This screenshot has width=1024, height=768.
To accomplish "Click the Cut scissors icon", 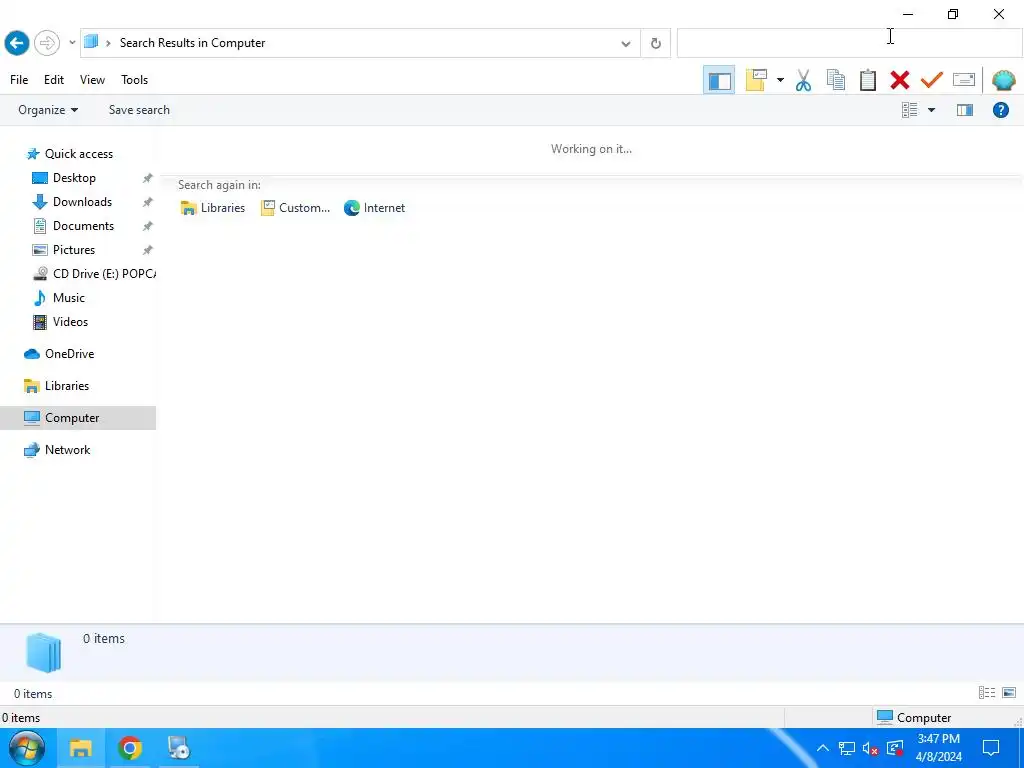I will [803, 80].
